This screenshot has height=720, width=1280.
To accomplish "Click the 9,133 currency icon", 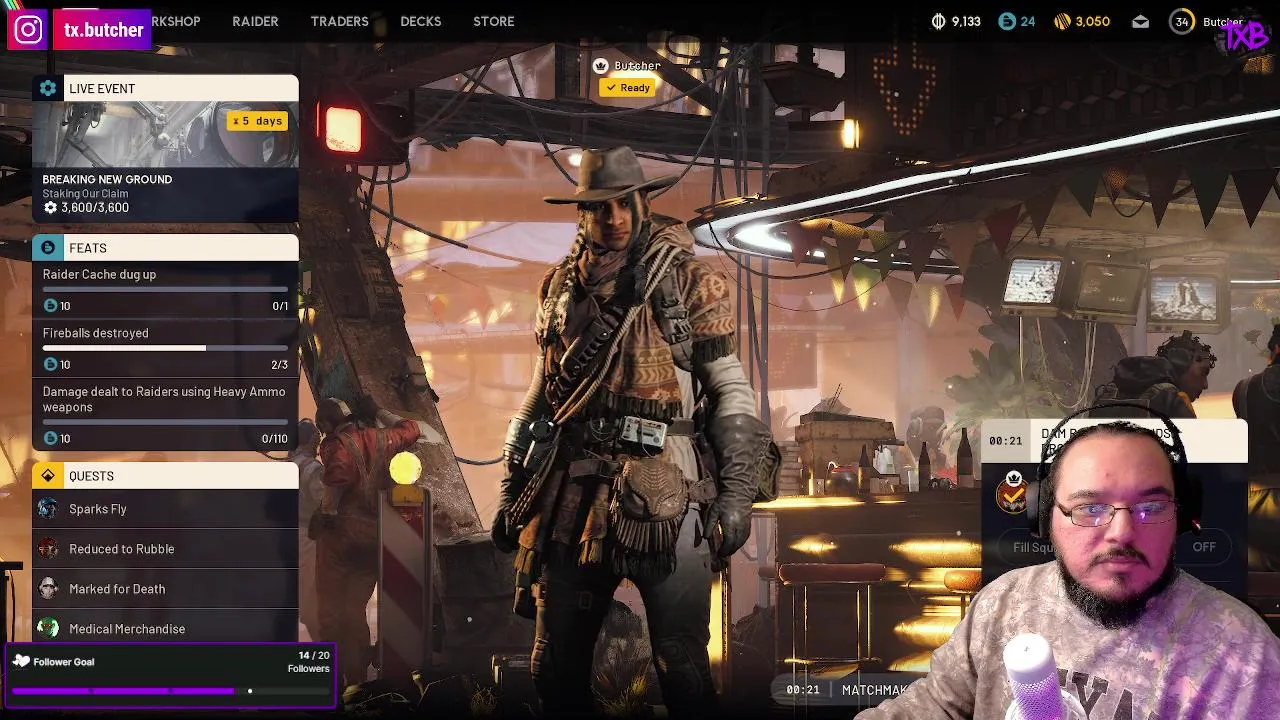I will coord(938,21).
